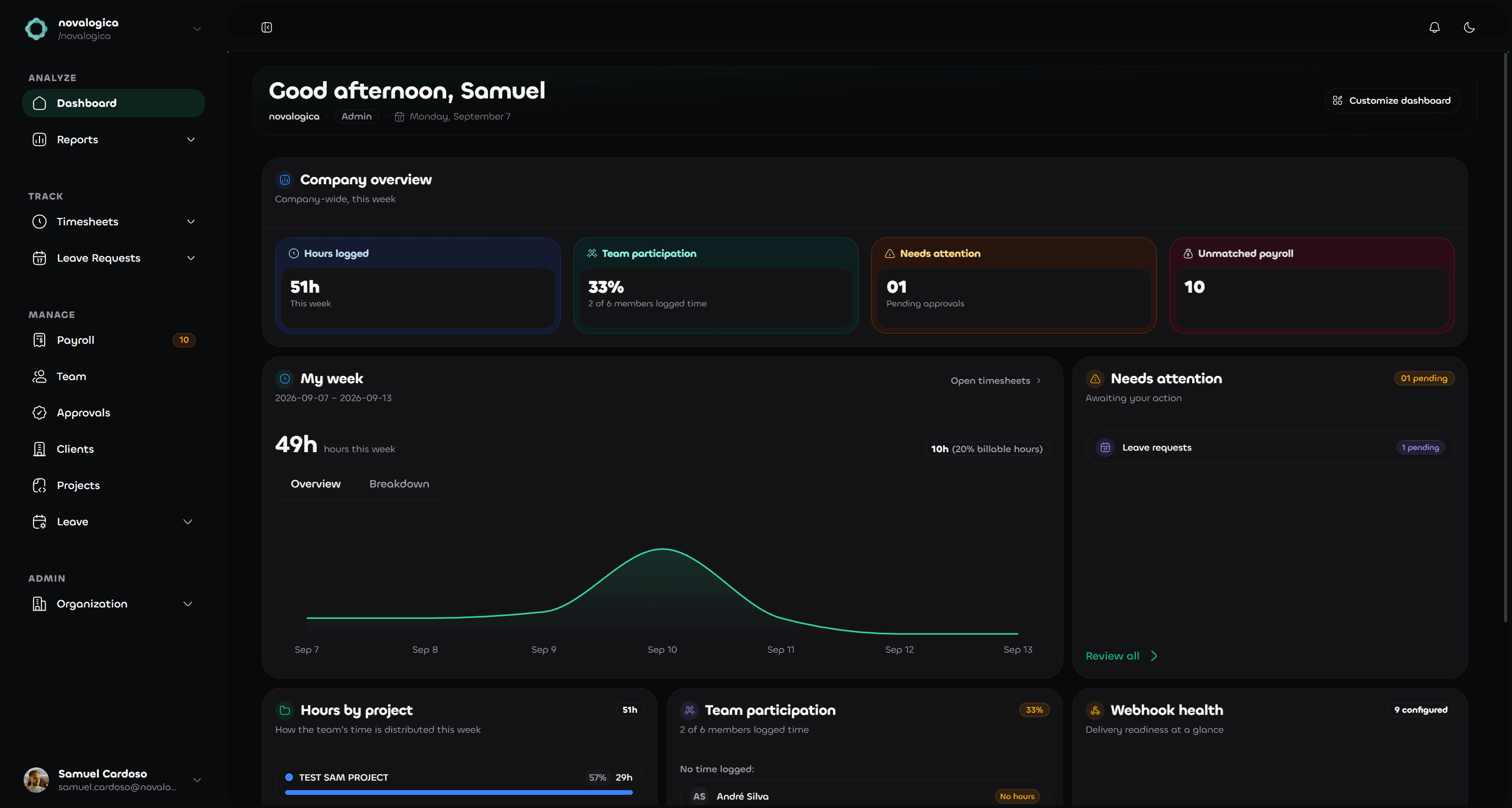The height and width of the screenshot is (808, 1512).
Task: Click the blue TEST SAM PROJECT color dot
Action: click(x=289, y=777)
